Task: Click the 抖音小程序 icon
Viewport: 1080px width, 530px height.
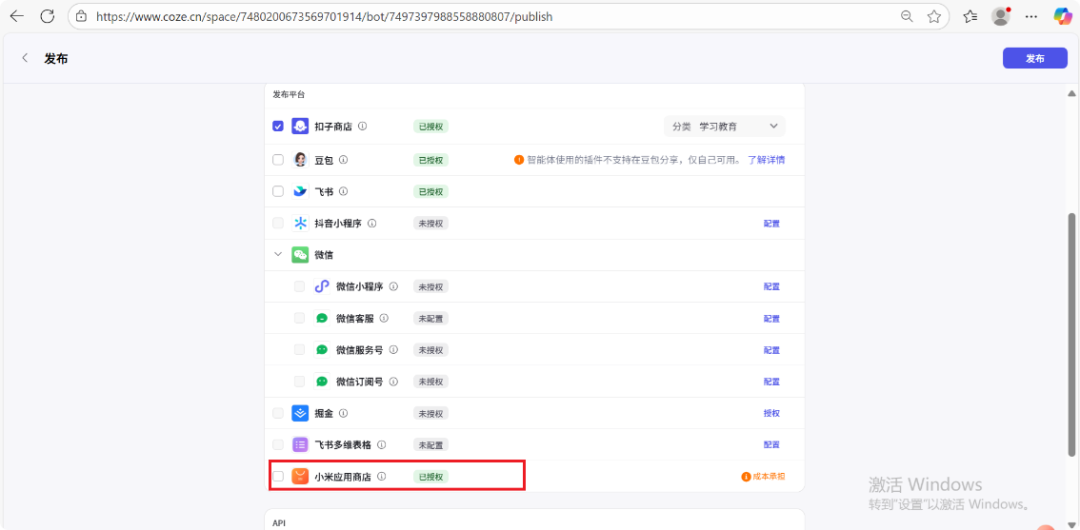Action: 300,223
